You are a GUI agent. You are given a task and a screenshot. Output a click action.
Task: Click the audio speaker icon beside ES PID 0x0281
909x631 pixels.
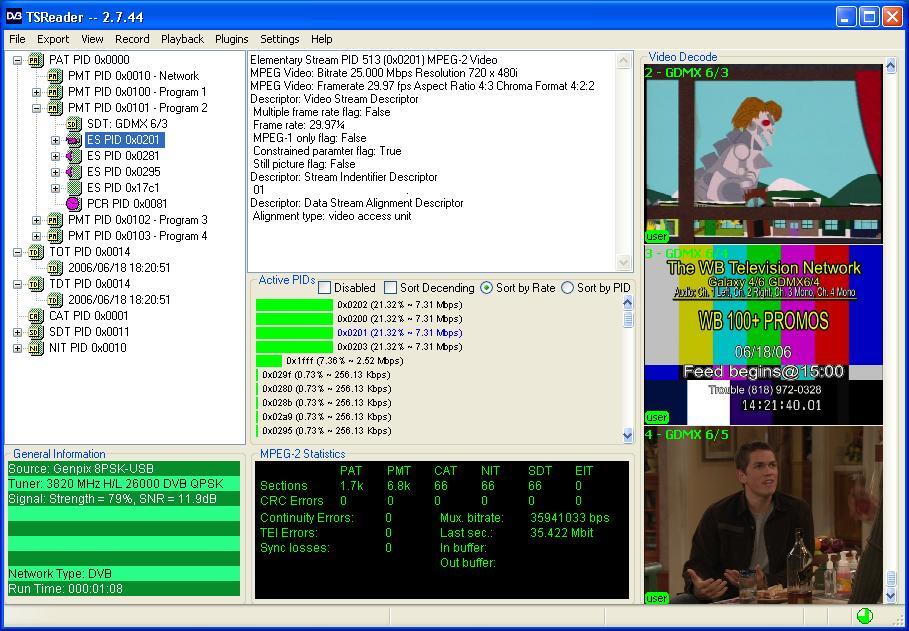tap(74, 156)
